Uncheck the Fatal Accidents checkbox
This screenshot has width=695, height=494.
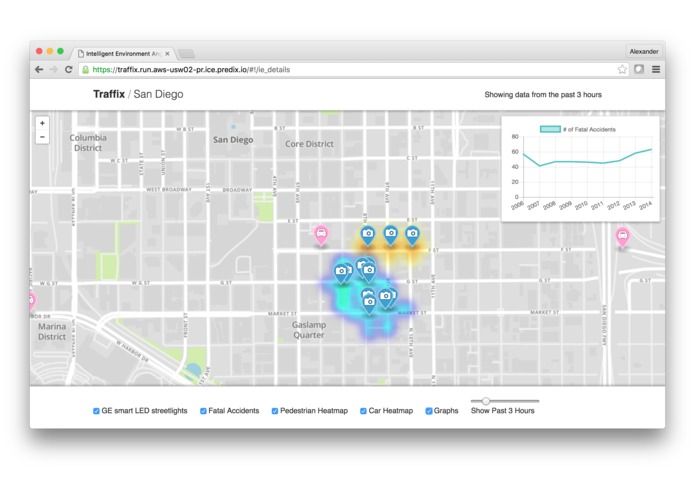tap(203, 411)
